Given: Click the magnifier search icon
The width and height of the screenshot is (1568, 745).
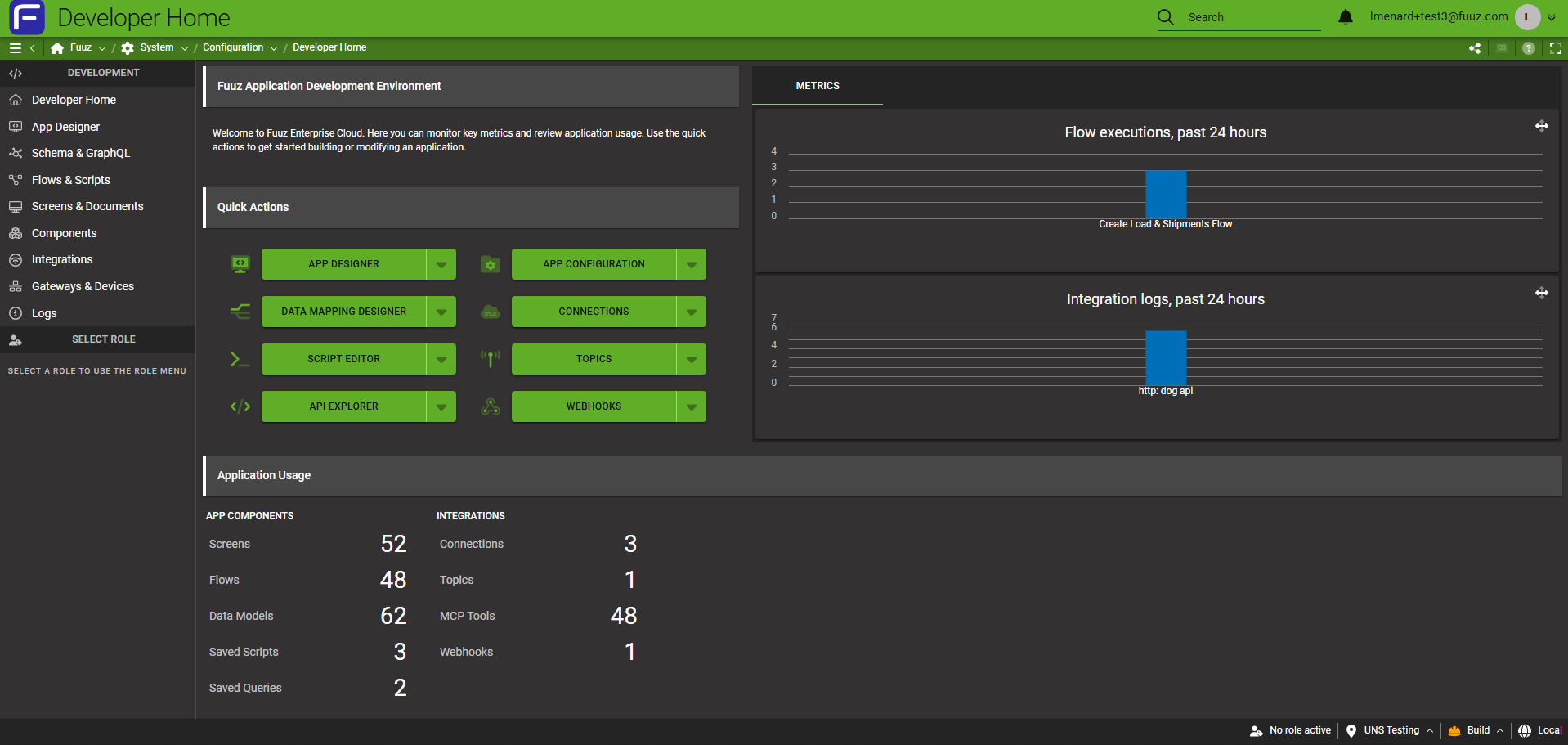Looking at the screenshot, I should pos(1166,17).
